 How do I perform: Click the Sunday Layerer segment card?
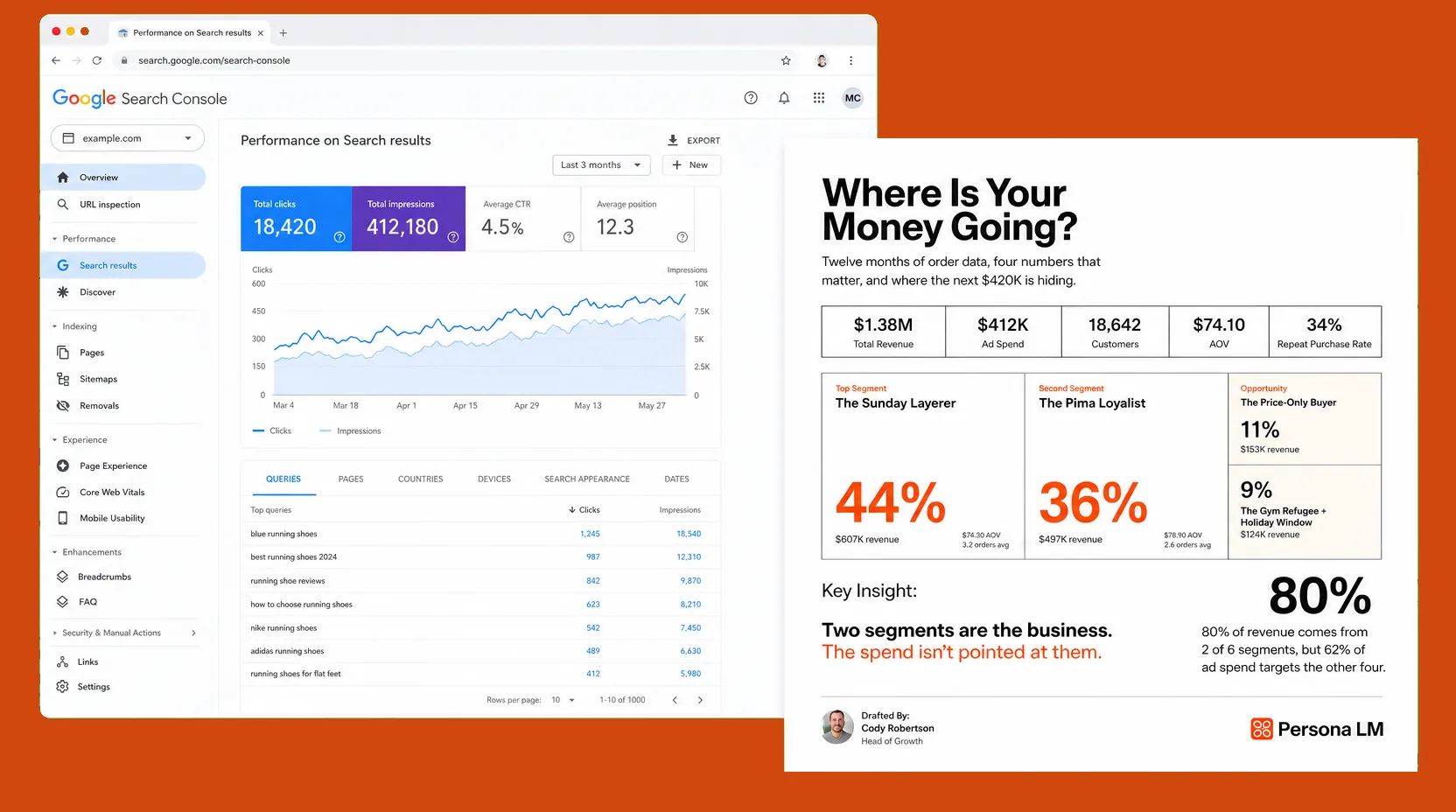point(923,466)
